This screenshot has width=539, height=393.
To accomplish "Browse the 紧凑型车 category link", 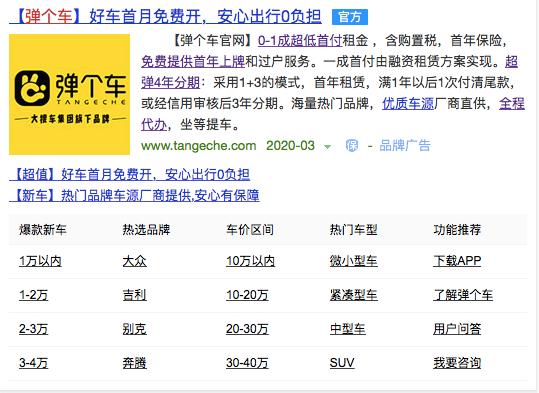I will pyautogui.click(x=354, y=295).
